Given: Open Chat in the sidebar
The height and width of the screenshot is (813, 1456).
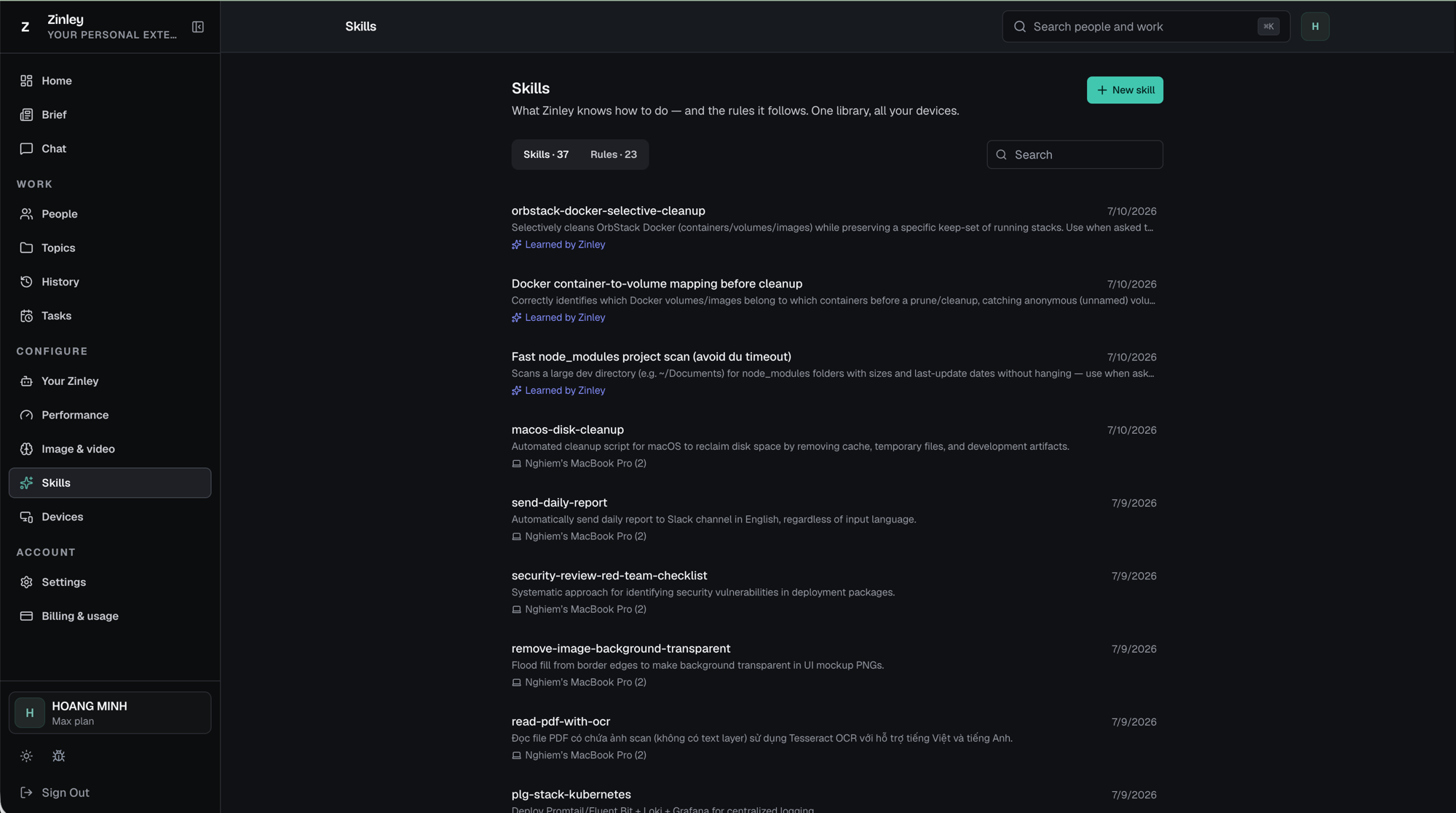Looking at the screenshot, I should coord(110,148).
